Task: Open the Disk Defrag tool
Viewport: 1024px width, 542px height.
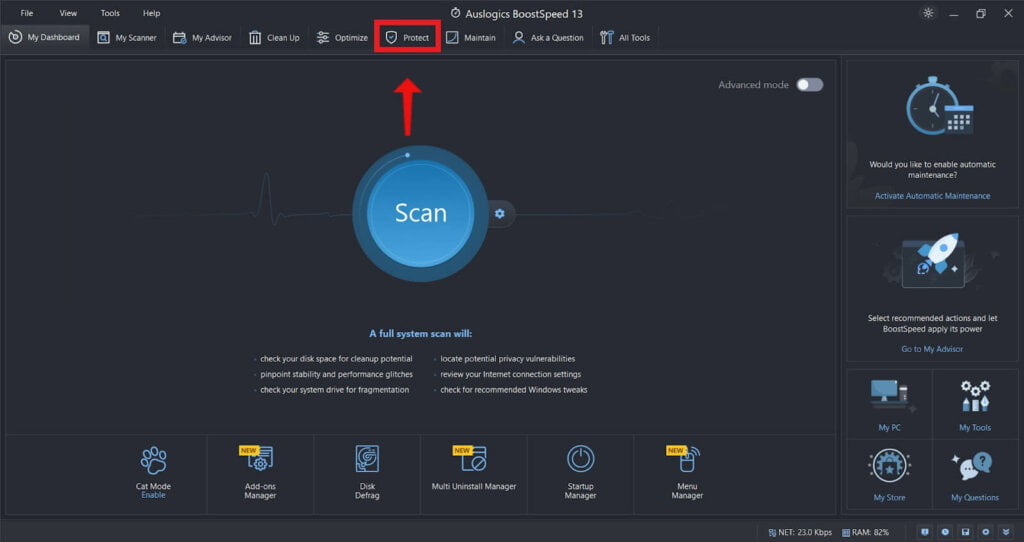Action: (367, 473)
